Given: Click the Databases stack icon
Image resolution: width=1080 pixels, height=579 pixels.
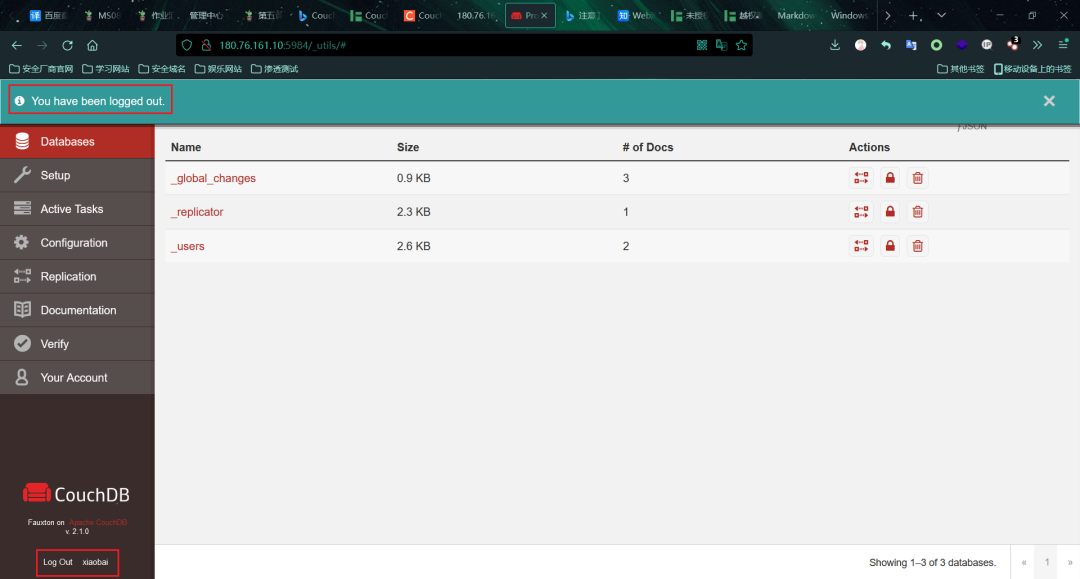Looking at the screenshot, I should coord(22,141).
